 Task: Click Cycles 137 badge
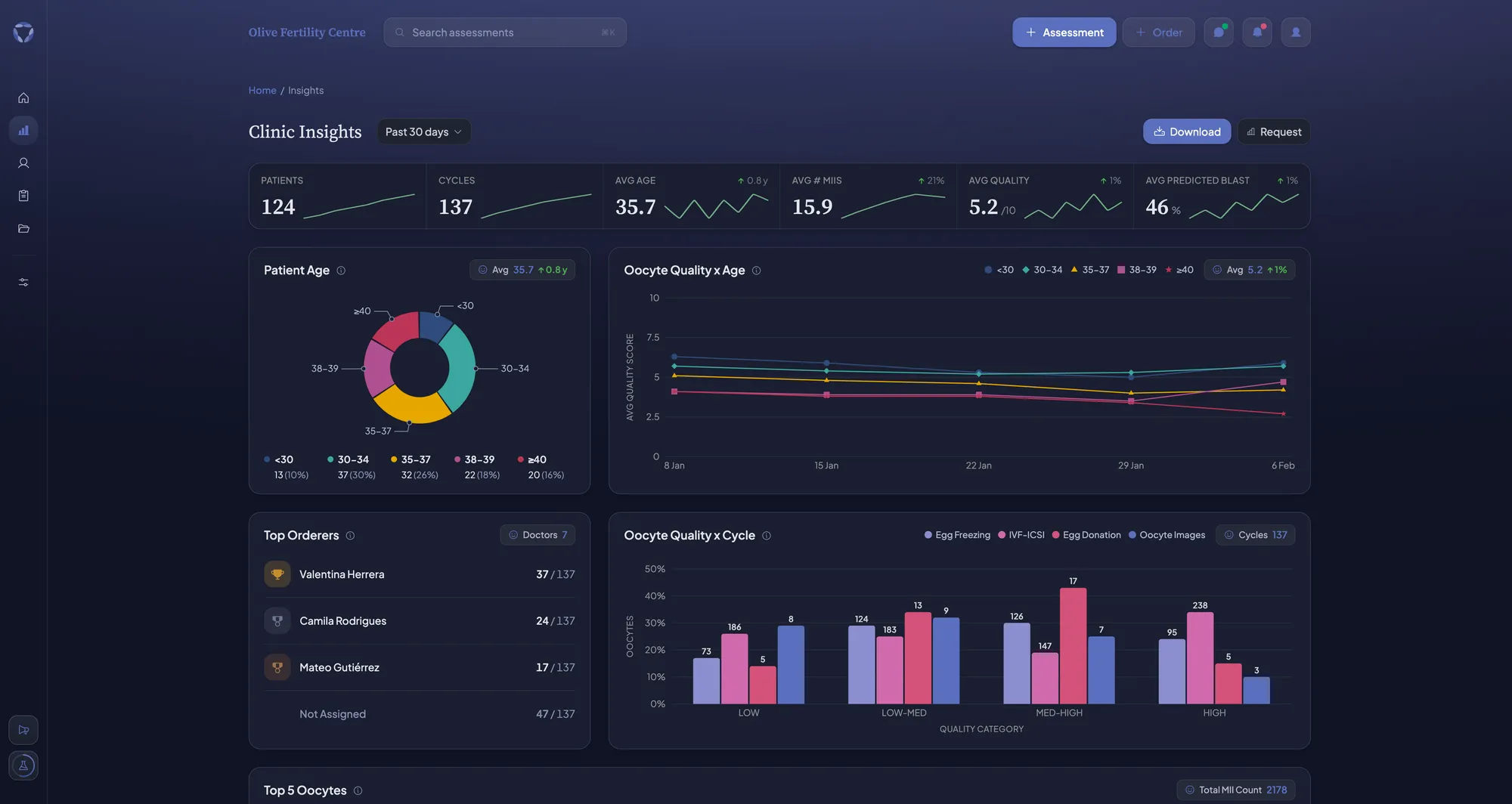[1255, 535]
